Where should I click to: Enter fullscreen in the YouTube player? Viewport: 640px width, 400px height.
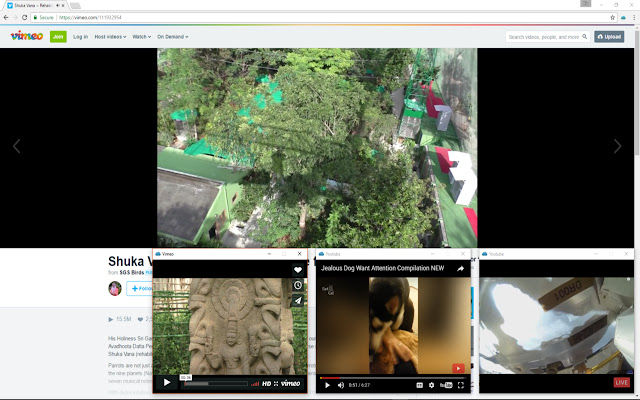460,385
